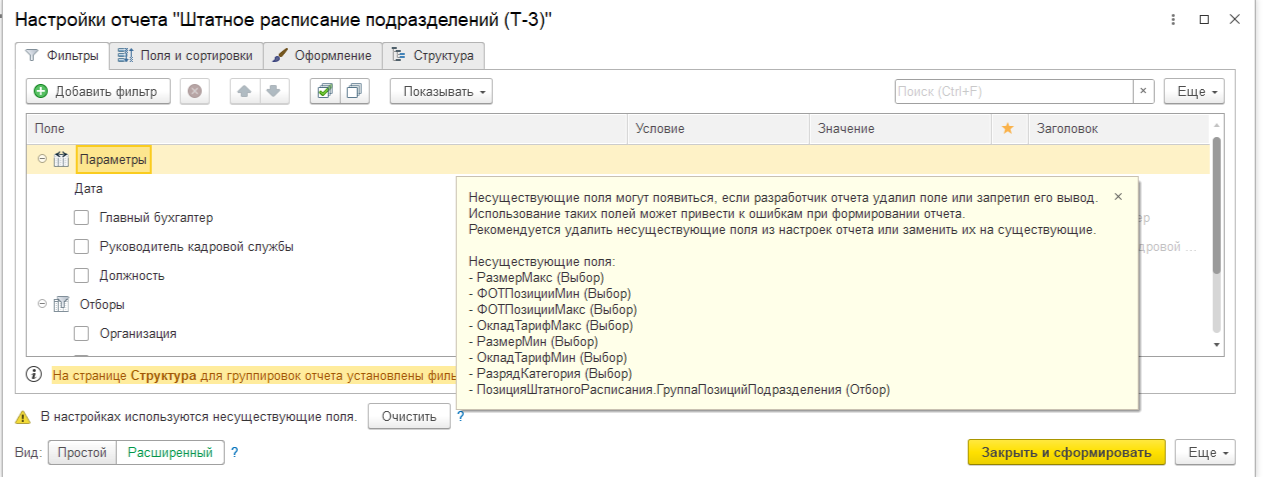1266x477 pixels.
Task: Click the delete filter red X icon
Action: (194, 91)
